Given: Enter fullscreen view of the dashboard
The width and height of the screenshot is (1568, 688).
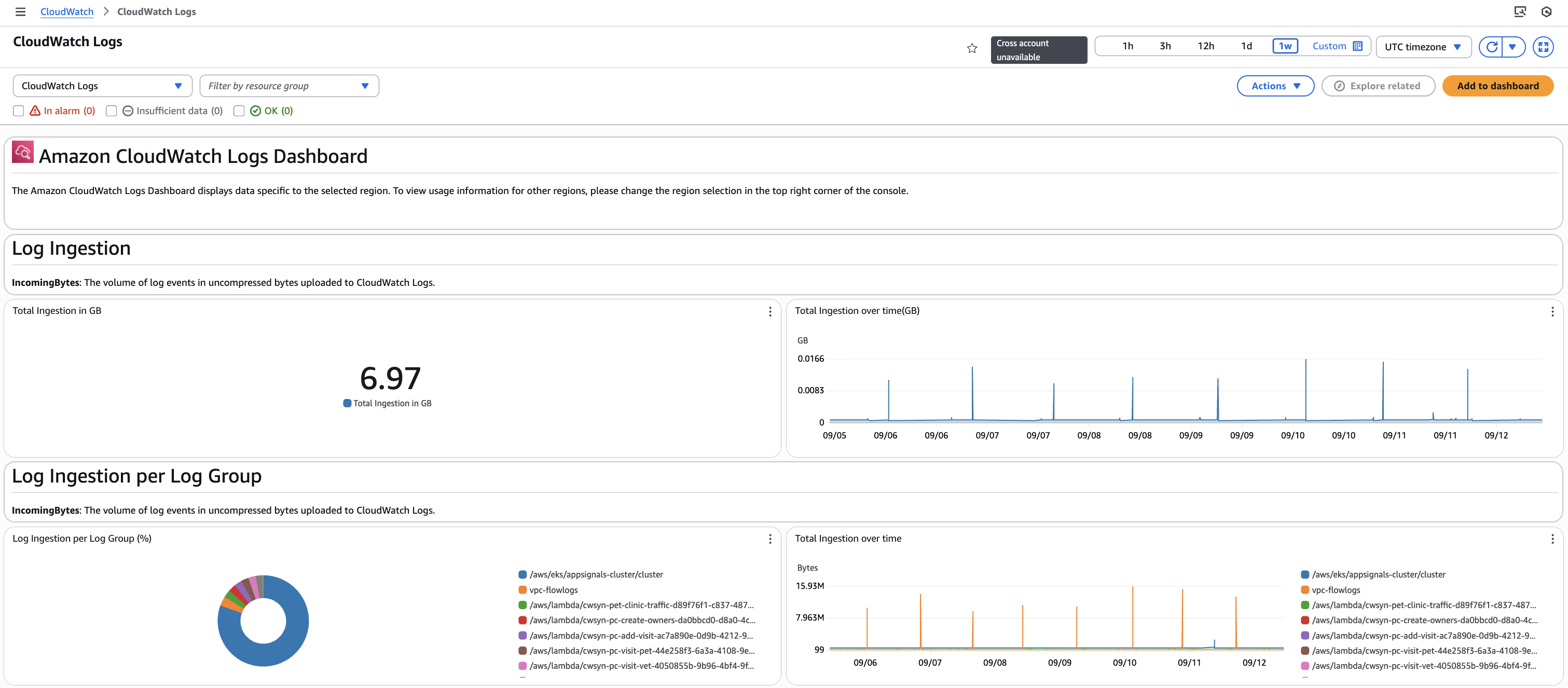Looking at the screenshot, I should tap(1544, 46).
